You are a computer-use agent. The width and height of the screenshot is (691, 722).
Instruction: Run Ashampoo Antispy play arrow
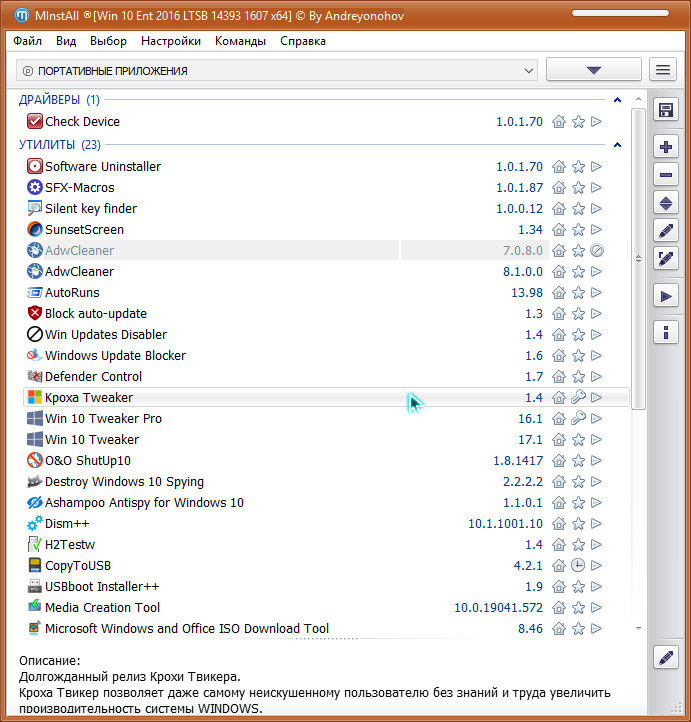(597, 503)
